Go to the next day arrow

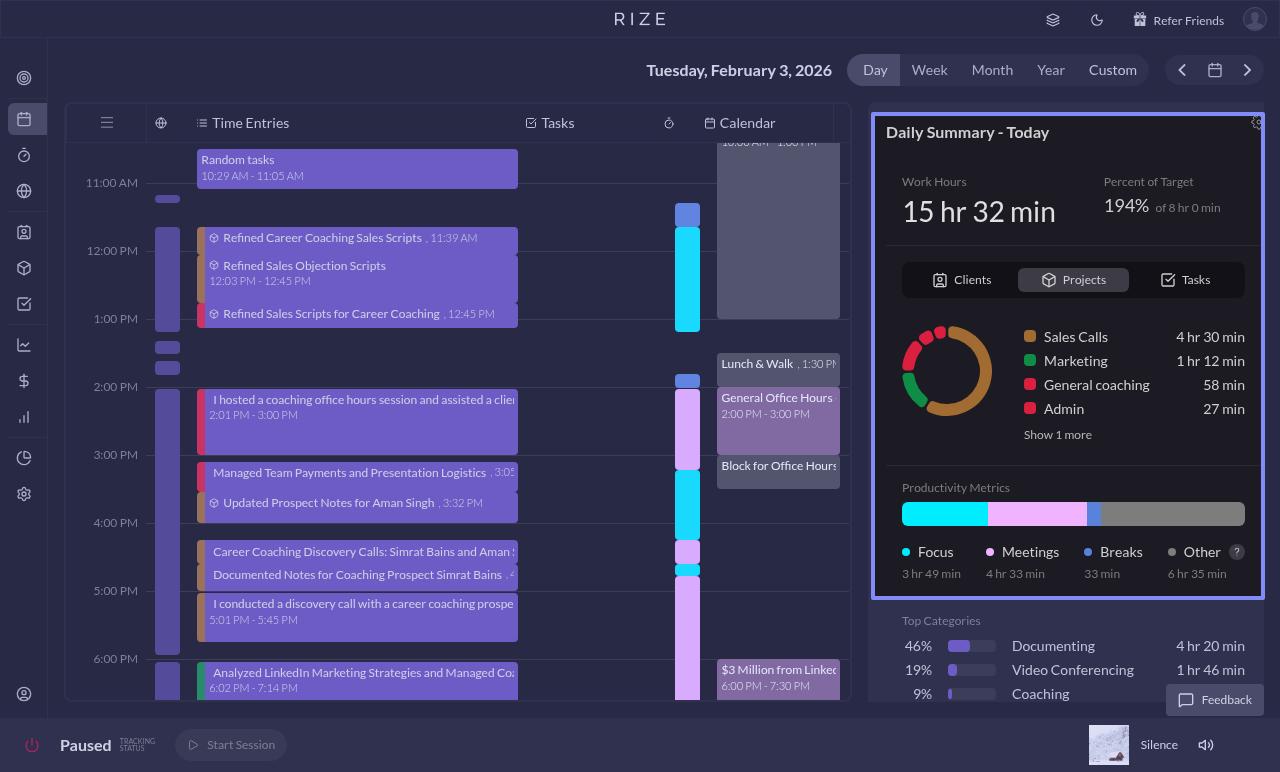(x=1247, y=70)
